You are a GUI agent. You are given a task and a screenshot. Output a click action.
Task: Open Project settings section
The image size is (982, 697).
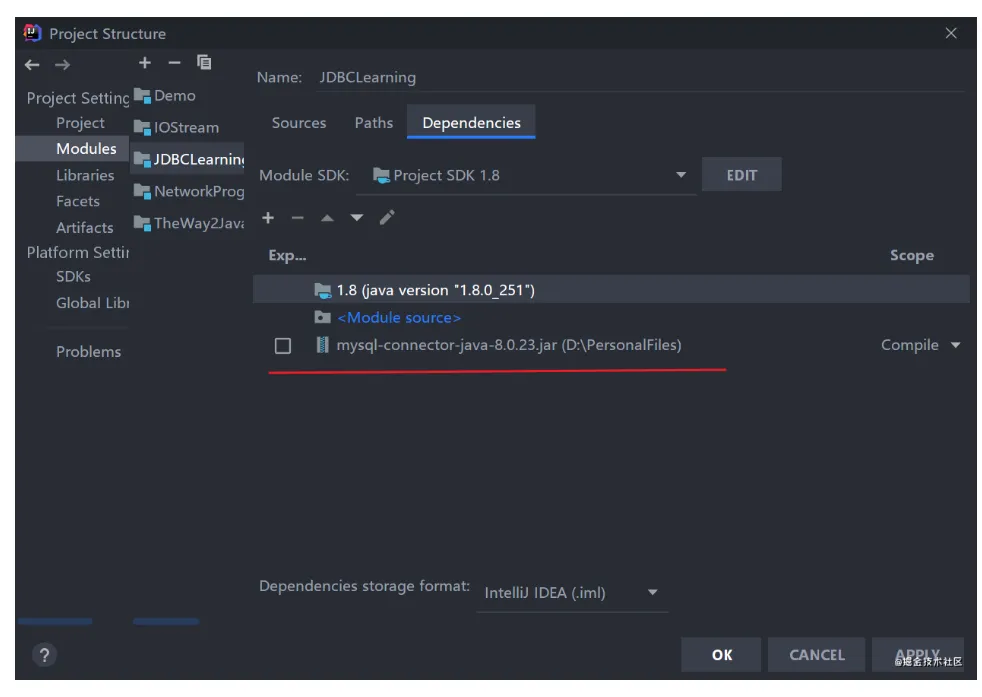80,123
